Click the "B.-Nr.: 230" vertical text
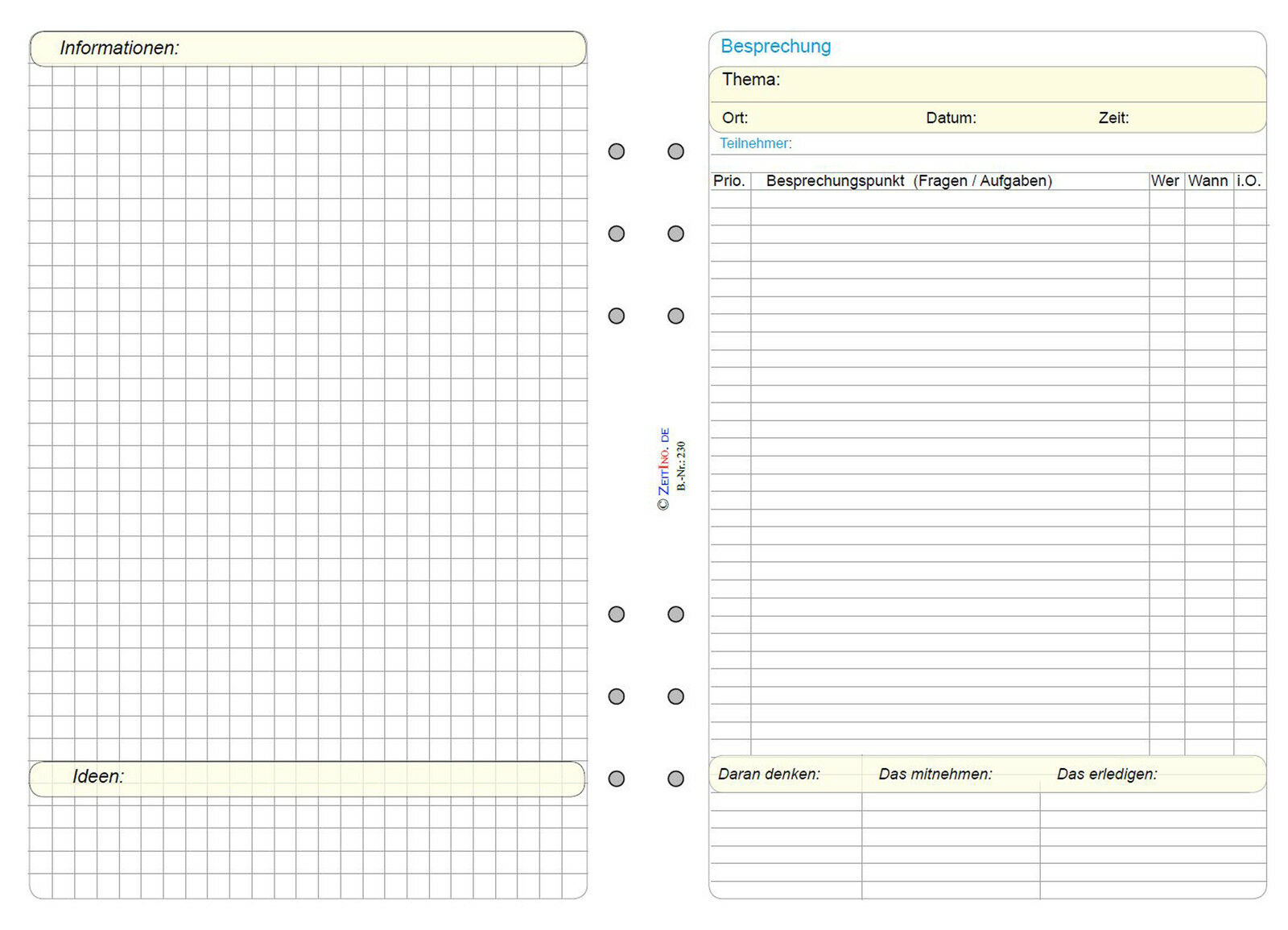 click(681, 465)
